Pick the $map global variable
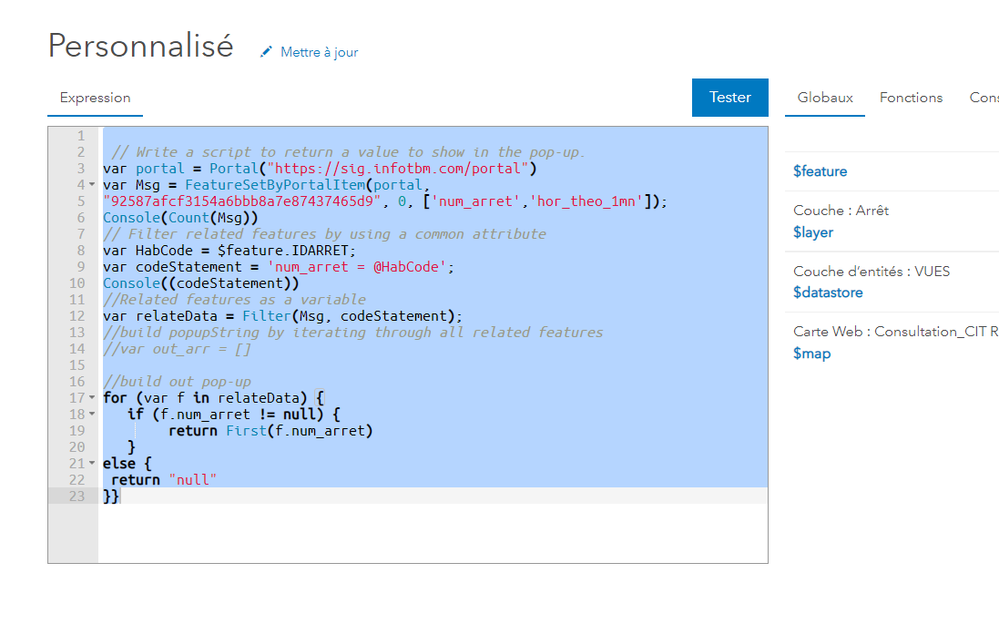This screenshot has width=999, height=626. pyautogui.click(x=812, y=353)
